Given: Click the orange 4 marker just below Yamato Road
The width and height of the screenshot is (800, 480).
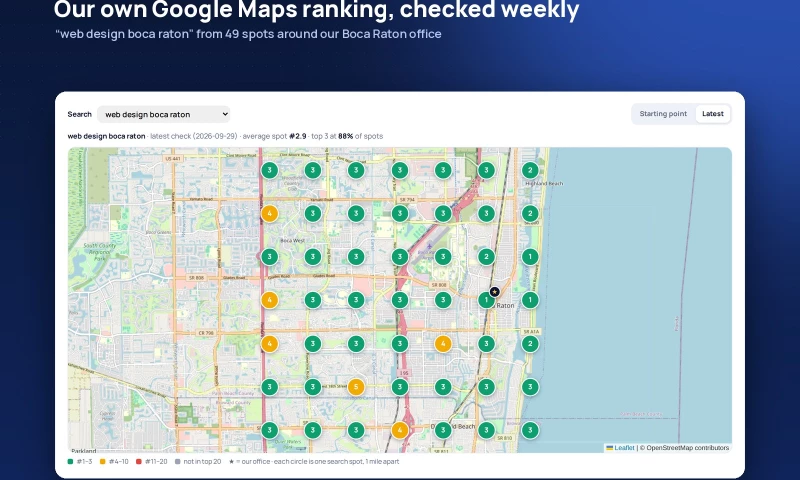Looking at the screenshot, I should (x=269, y=213).
